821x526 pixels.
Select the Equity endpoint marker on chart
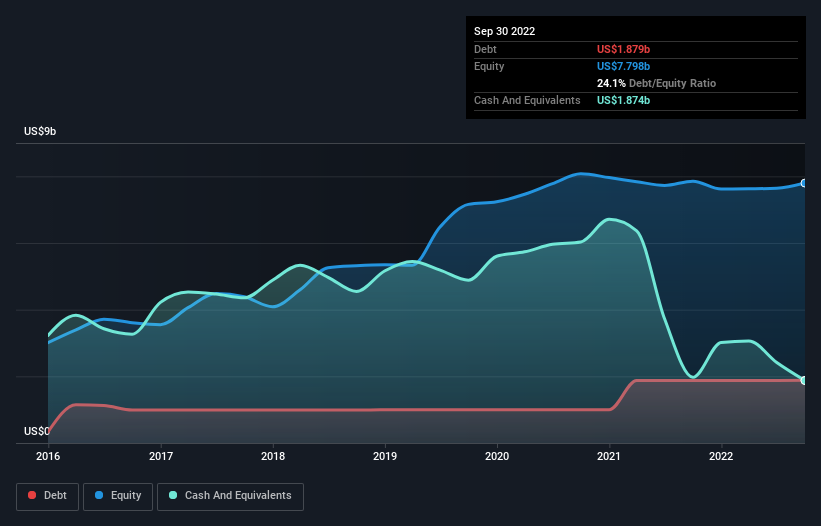(x=804, y=183)
